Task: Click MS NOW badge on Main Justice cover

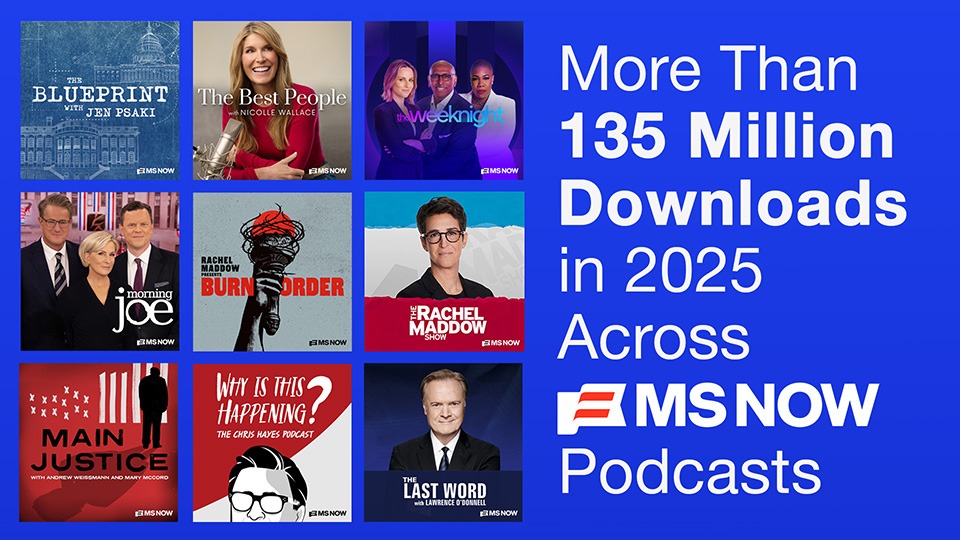Action: coord(155,513)
